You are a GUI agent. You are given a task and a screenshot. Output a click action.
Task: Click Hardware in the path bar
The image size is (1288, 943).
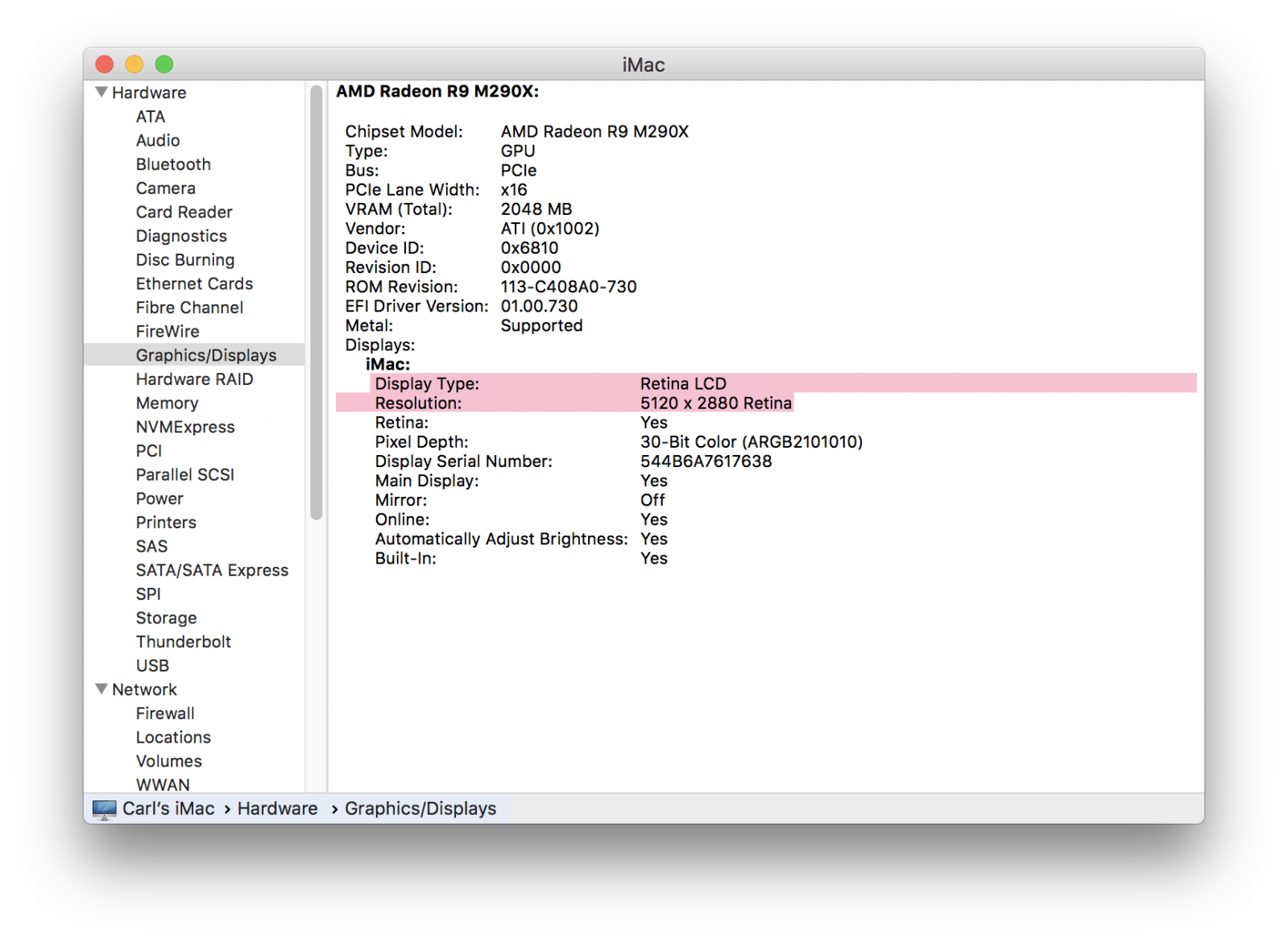pos(277,809)
